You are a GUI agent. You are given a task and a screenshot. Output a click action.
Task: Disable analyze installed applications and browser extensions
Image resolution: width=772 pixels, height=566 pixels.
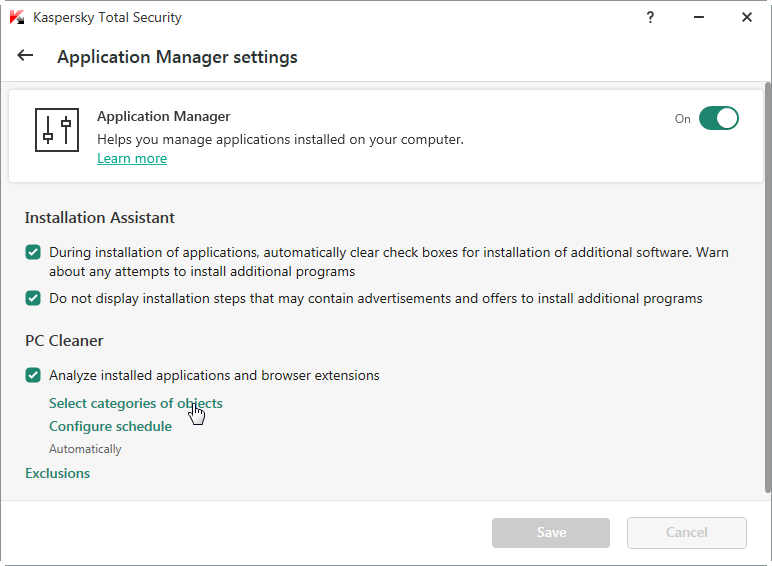(33, 376)
